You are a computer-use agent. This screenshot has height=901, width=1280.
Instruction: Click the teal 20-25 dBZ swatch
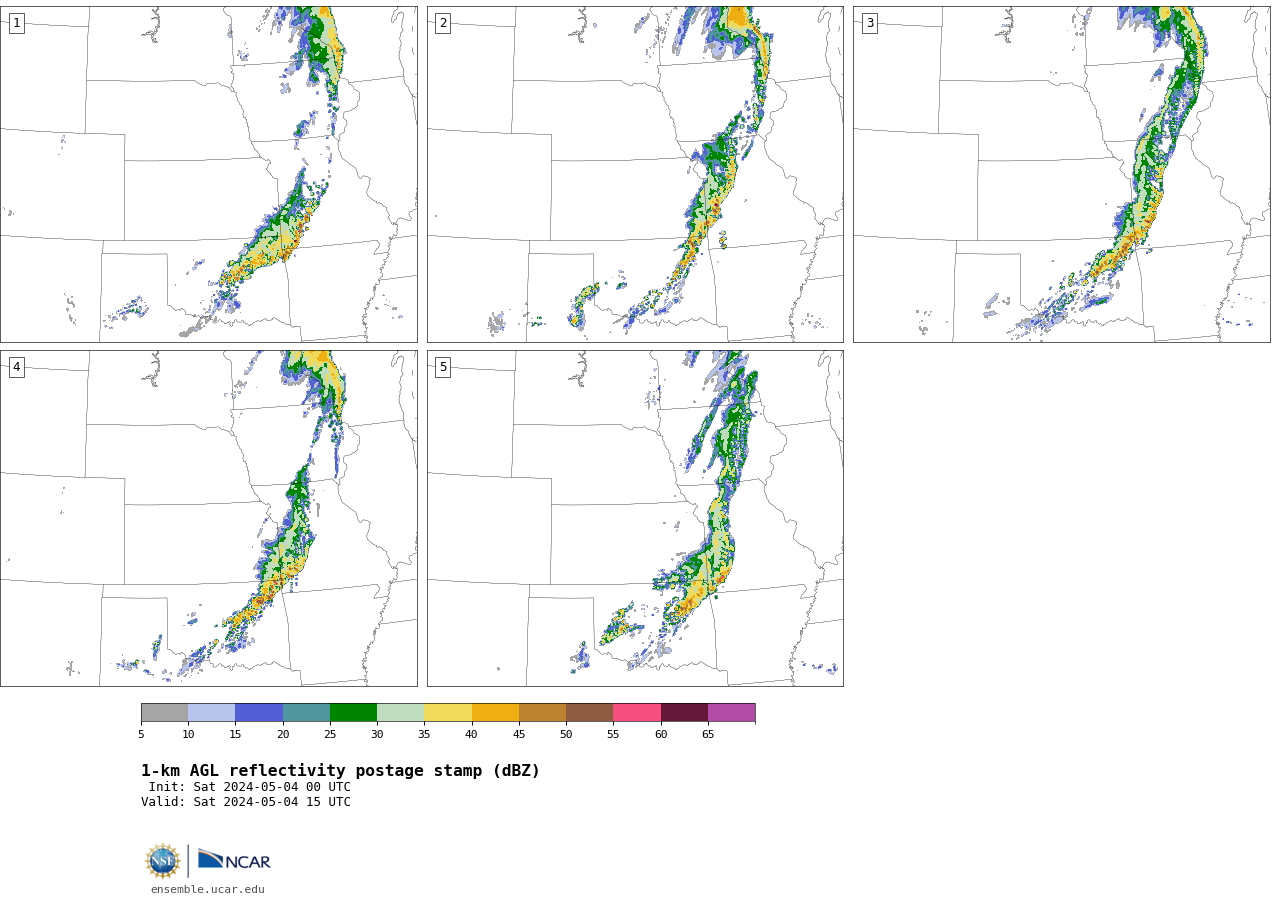point(306,712)
